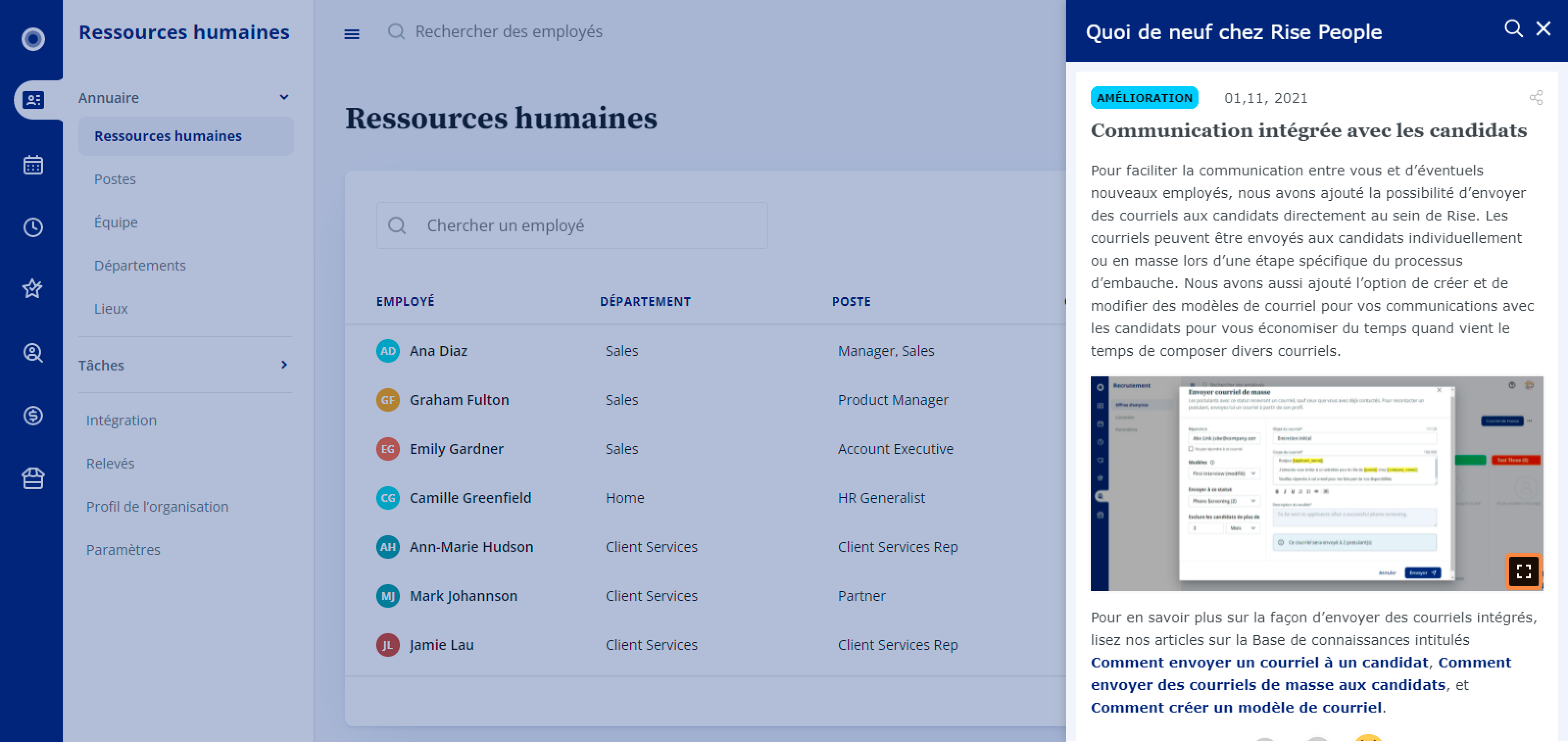This screenshot has height=742, width=1568.
Task: Open Ann-Marie Hudson's employee name
Action: [471, 546]
